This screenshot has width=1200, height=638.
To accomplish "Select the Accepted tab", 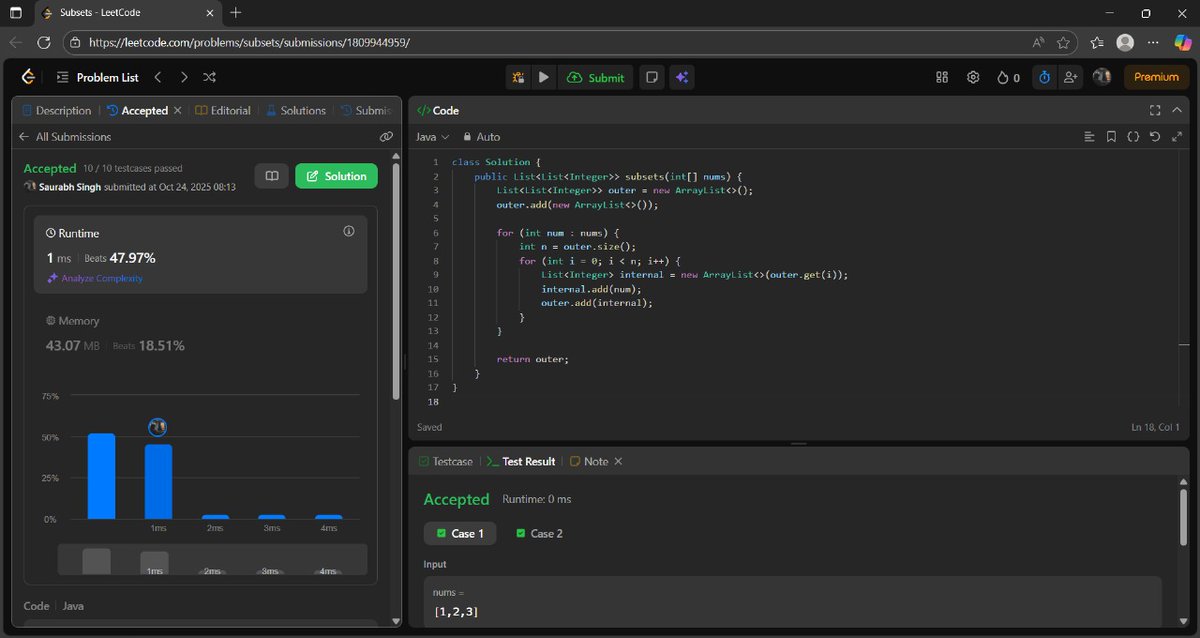I will (138, 111).
